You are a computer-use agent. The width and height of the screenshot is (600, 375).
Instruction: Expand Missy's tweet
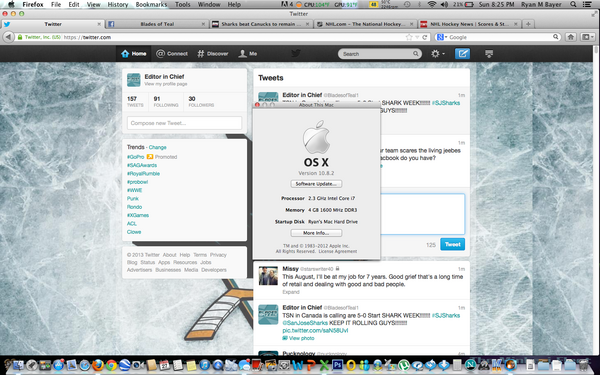click(291, 292)
